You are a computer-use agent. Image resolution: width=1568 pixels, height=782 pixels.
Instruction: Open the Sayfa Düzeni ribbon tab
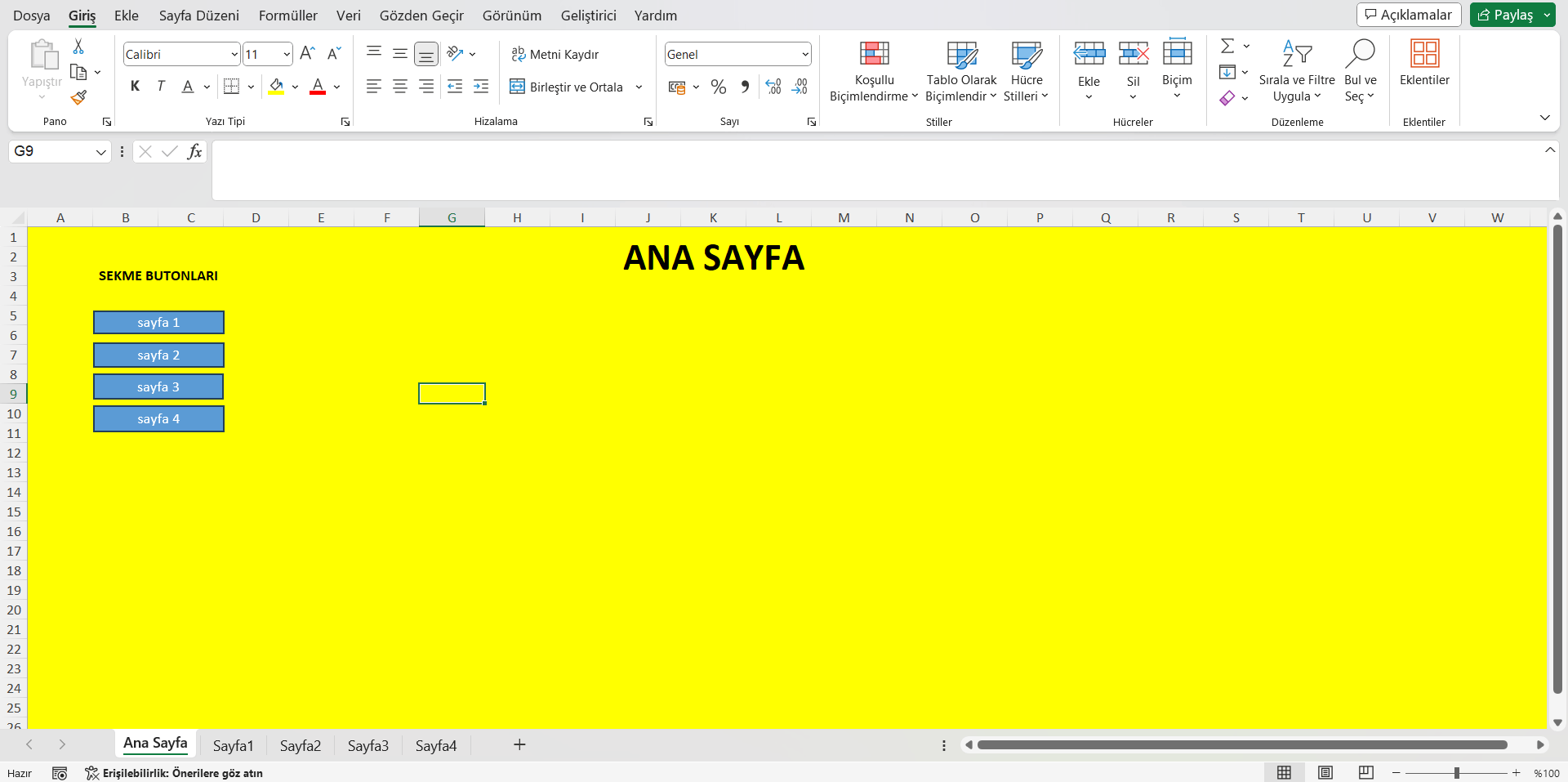(199, 16)
